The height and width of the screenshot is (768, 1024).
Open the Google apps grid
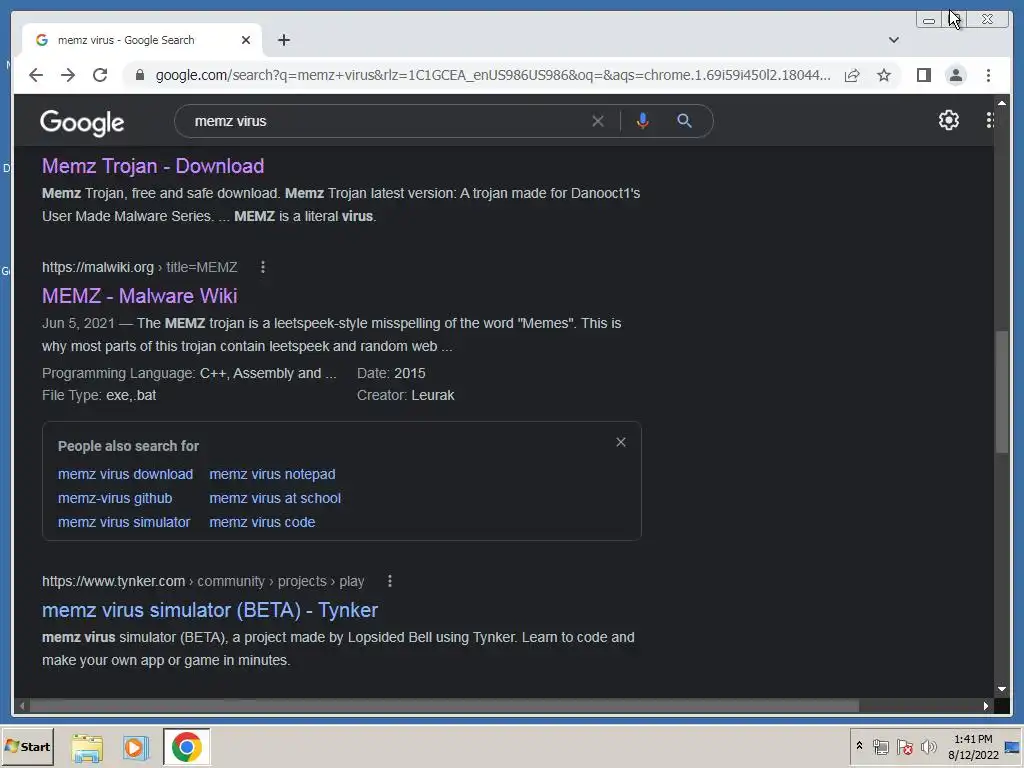pos(989,120)
